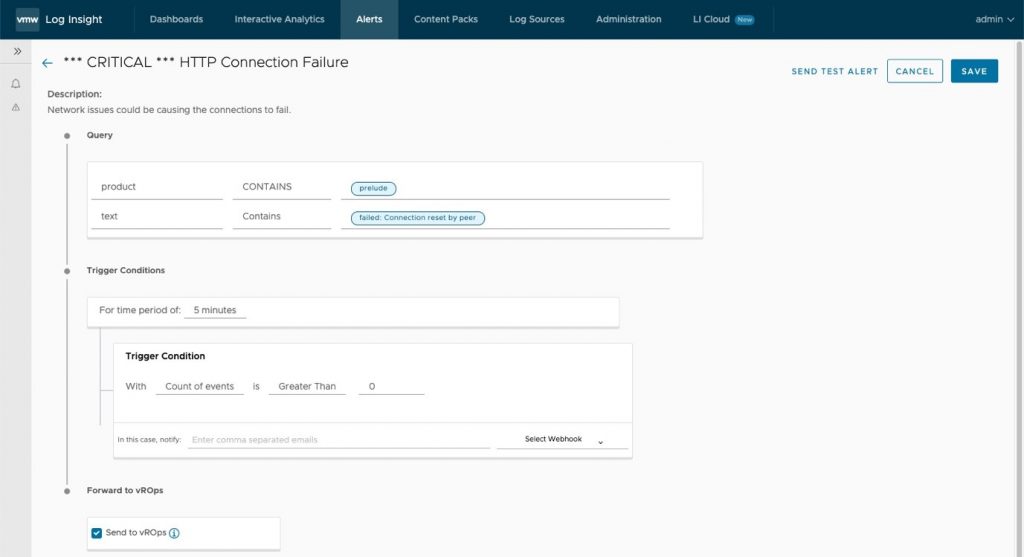The height and width of the screenshot is (557, 1024).
Task: Click the alert title HTTP Connection Failure
Action: click(206, 62)
